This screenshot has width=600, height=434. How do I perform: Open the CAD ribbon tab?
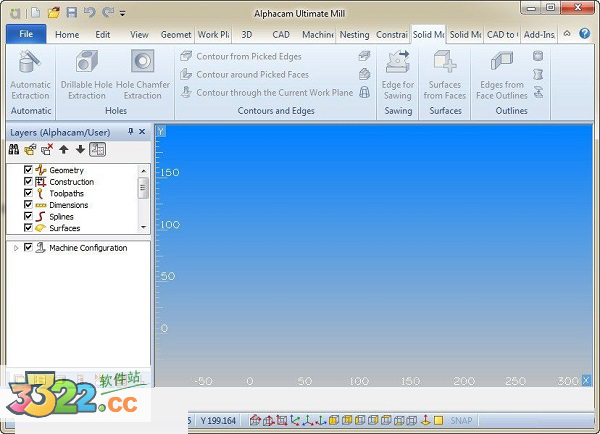[281, 34]
